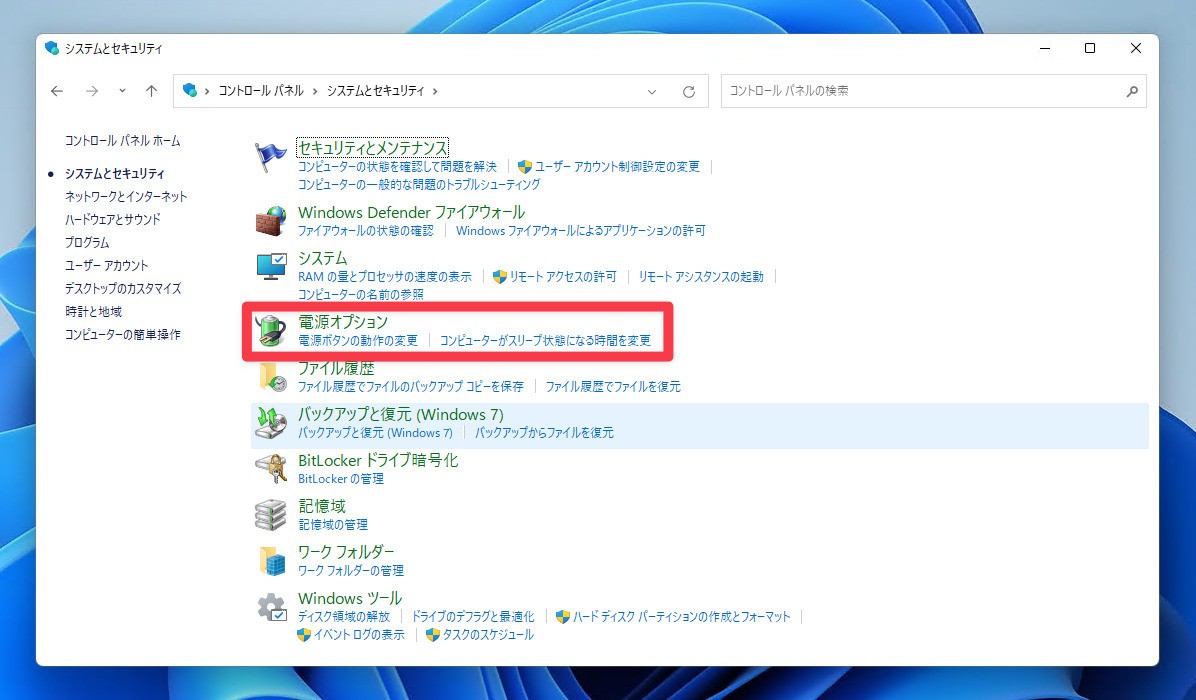This screenshot has height=700, width=1196.
Task: Click ドライブのデフラグと最適化 link
Action: click(473, 616)
